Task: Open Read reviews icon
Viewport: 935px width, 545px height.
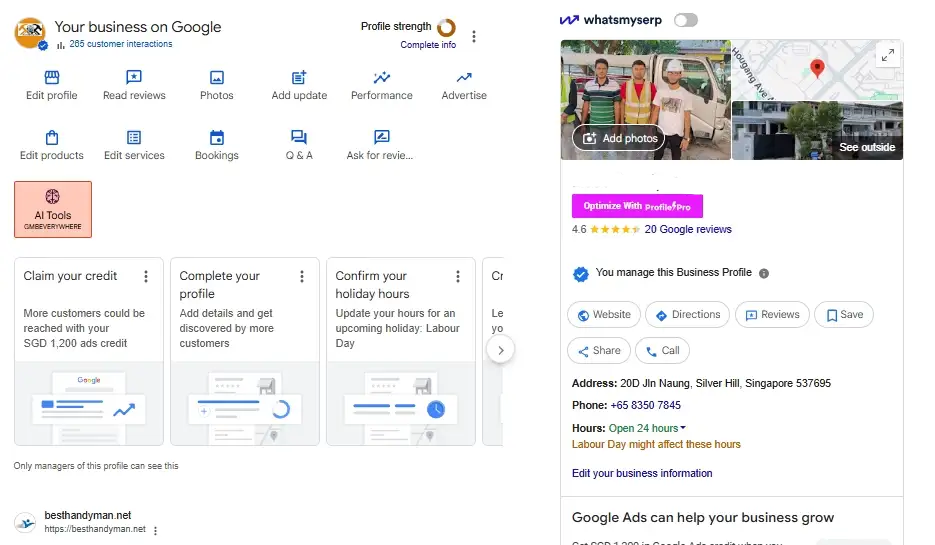Action: pos(134,77)
